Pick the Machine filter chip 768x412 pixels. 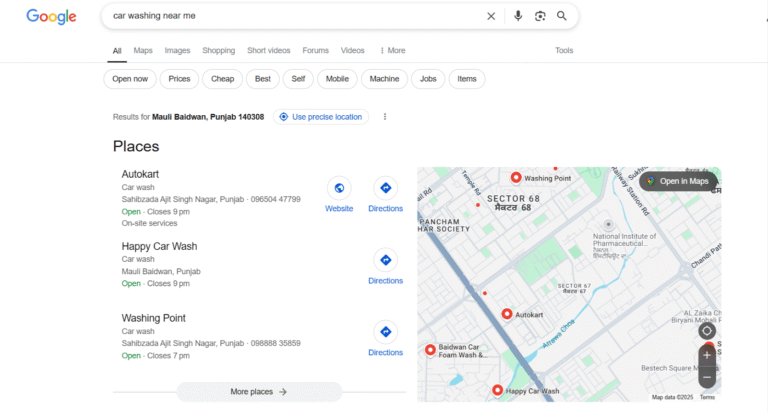384,79
